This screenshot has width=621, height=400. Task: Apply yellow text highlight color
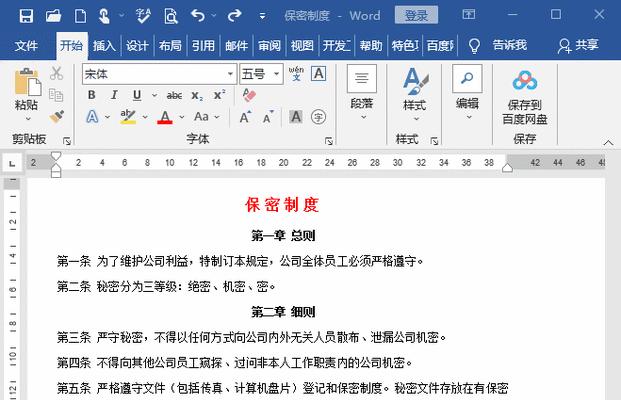pyautogui.click(x=128, y=117)
